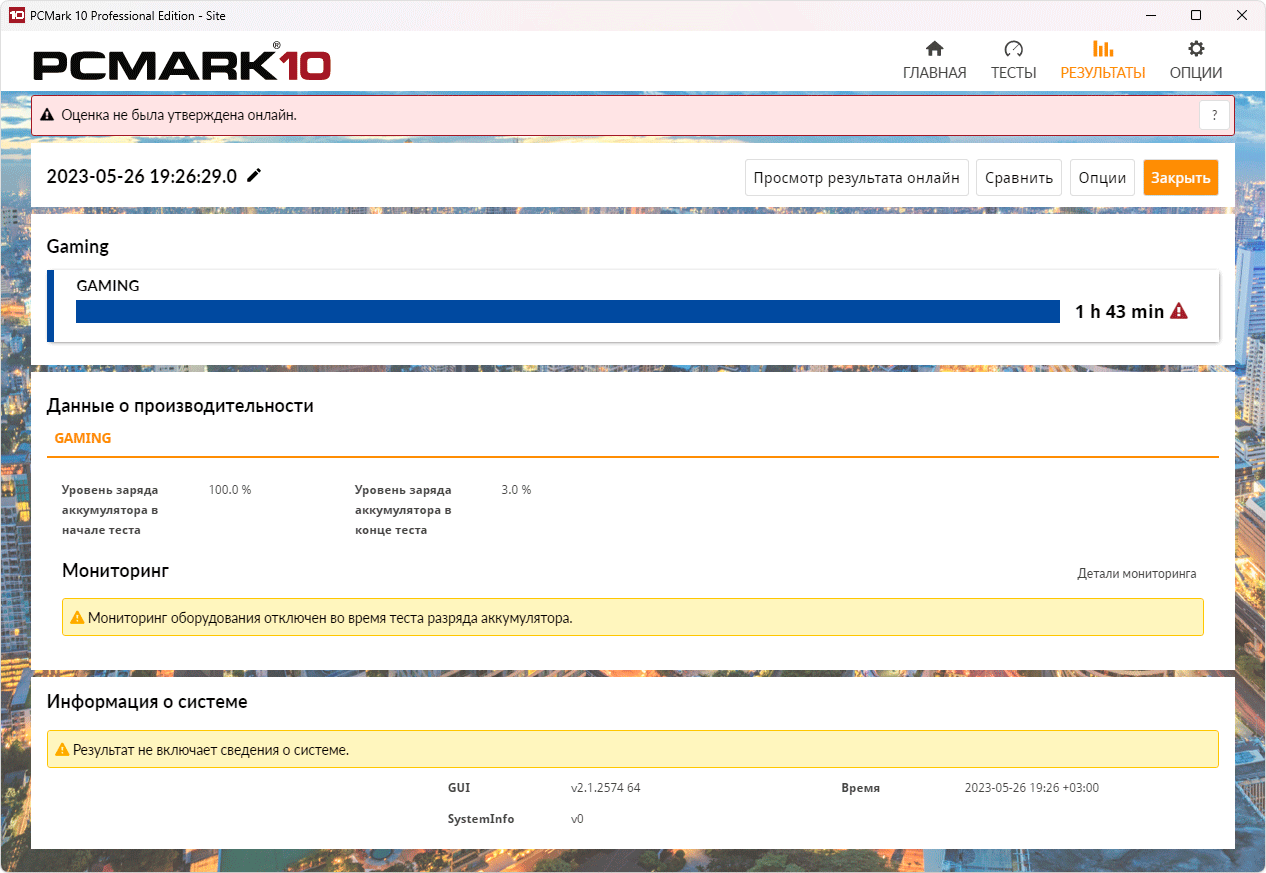Screen dimensions: 1266x873
Task: Close the result with Закрыть
Action: click(1181, 178)
